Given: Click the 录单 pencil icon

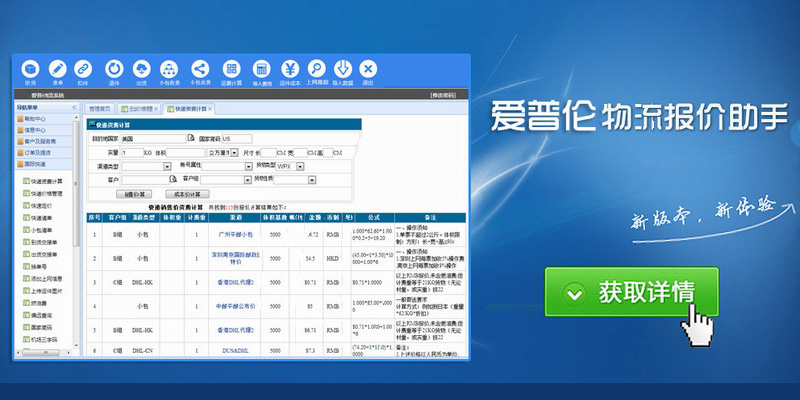Looking at the screenshot, I should [x=57, y=69].
